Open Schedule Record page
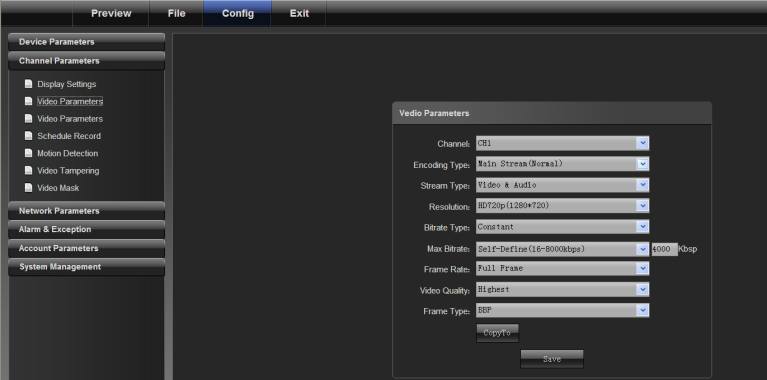The height and width of the screenshot is (380, 767). pos(69,136)
